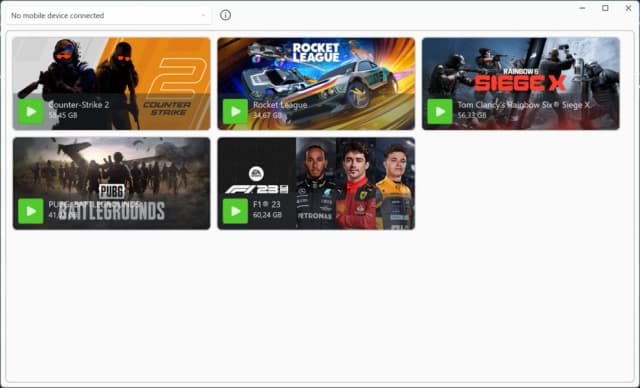Open the info icon next to device dropdown

(x=225, y=15)
